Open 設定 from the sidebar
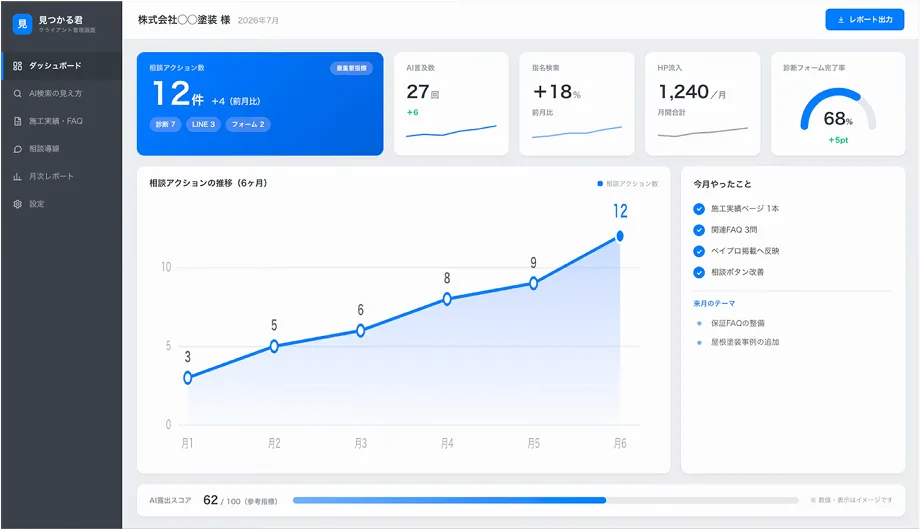The width and height of the screenshot is (920, 530). pos(62,204)
